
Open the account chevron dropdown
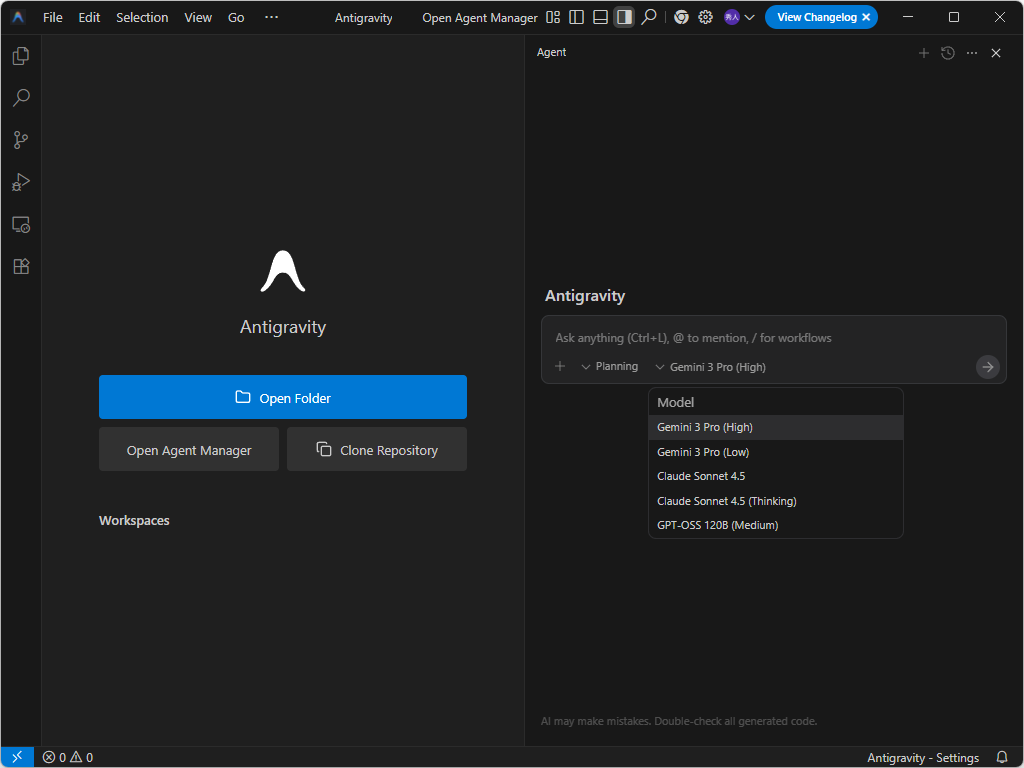(x=750, y=17)
